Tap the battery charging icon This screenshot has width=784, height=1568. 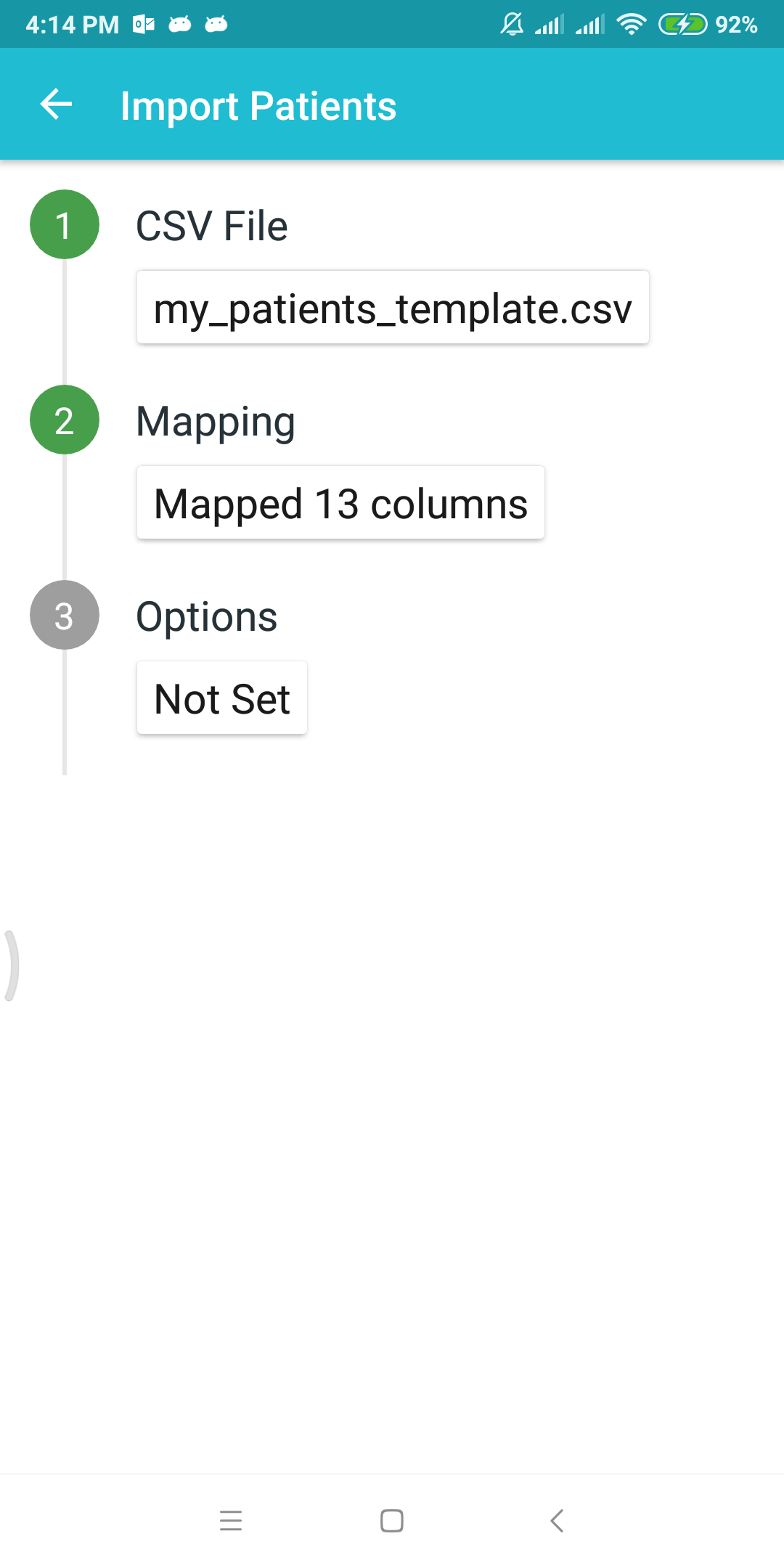(682, 25)
